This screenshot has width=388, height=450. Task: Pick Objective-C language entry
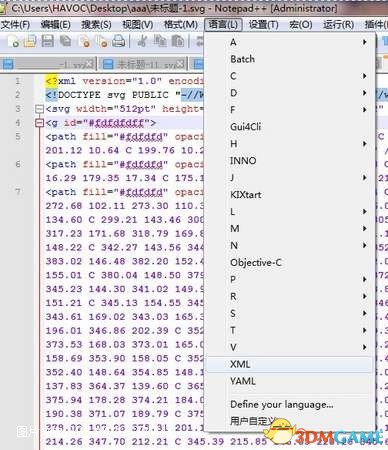(289, 262)
